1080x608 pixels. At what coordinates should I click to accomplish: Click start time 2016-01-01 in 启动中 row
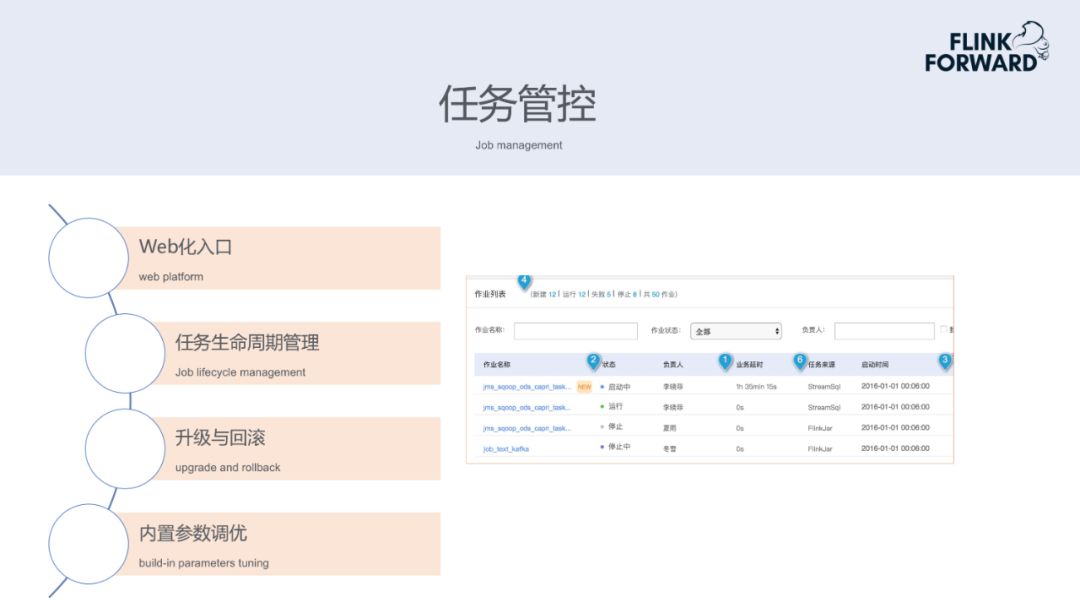[x=895, y=386]
